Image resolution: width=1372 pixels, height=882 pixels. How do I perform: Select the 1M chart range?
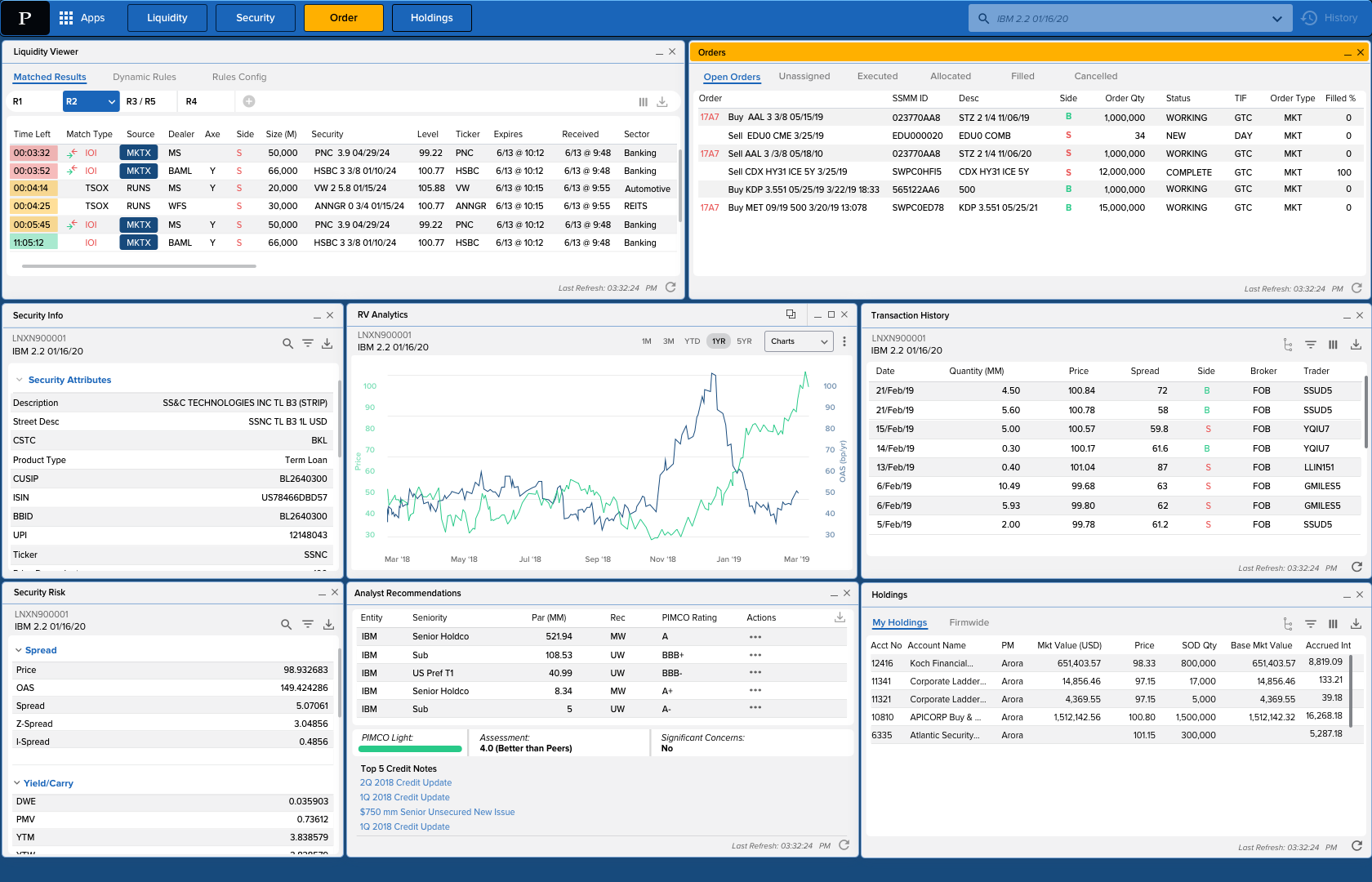[647, 341]
